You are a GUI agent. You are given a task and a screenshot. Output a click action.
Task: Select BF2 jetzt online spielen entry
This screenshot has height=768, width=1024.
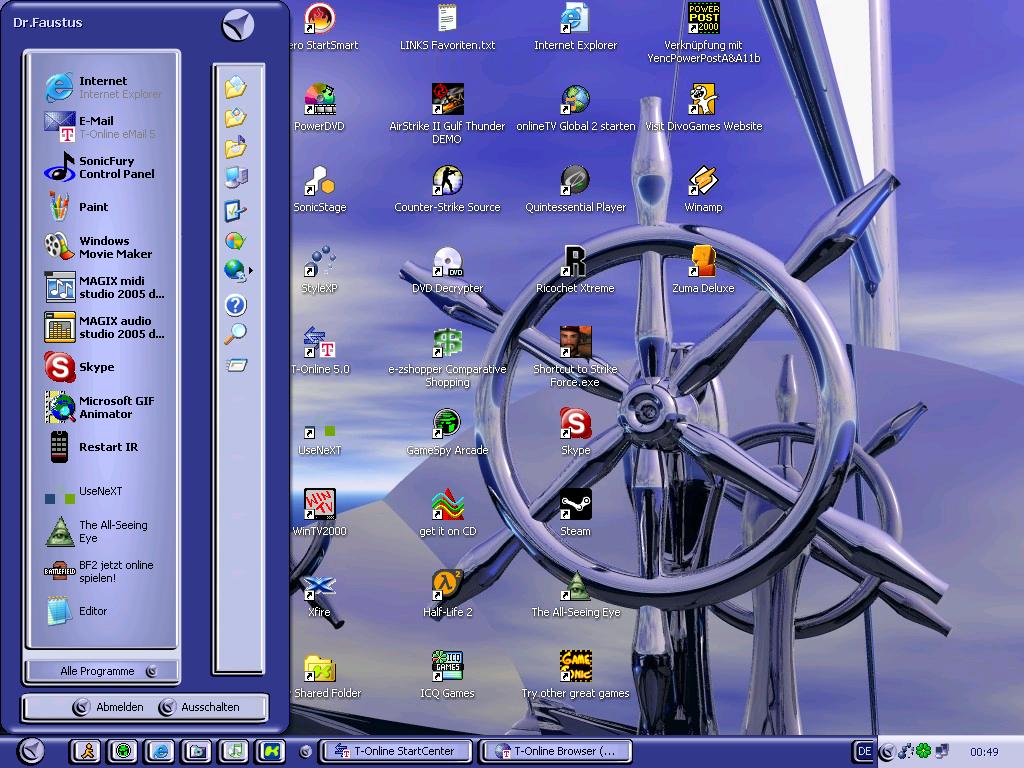(99, 571)
